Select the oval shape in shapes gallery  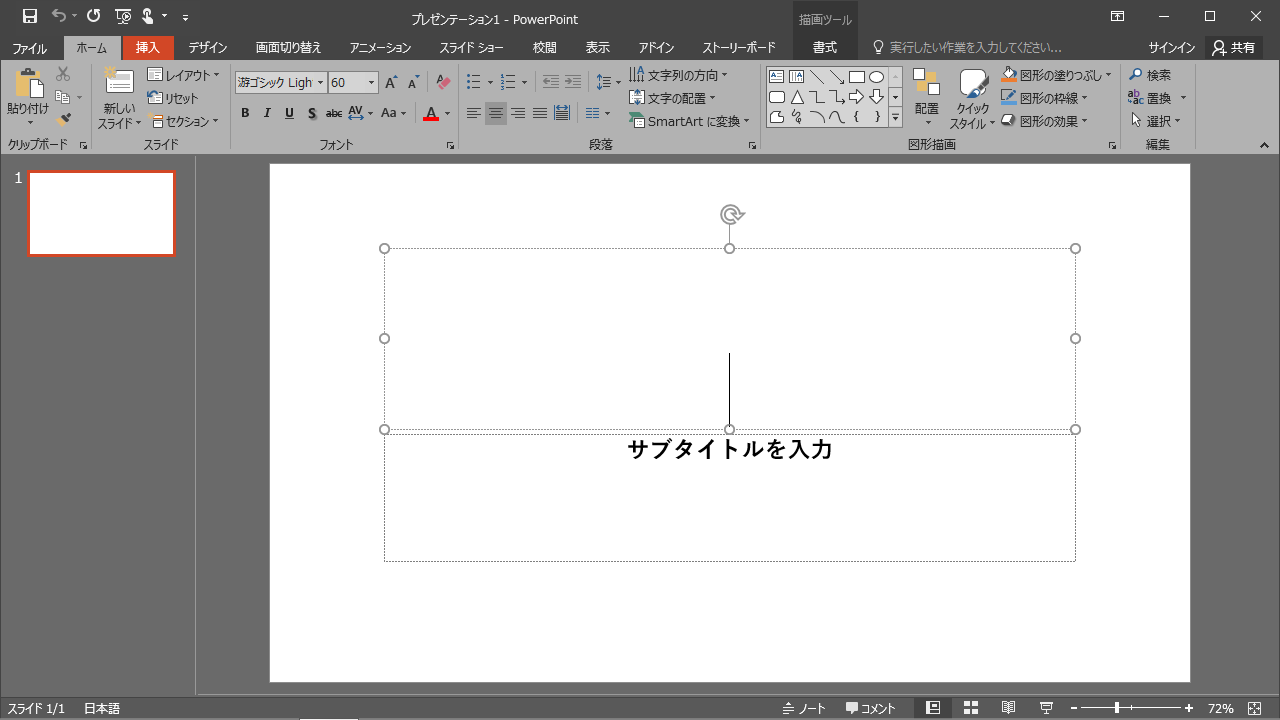point(877,77)
